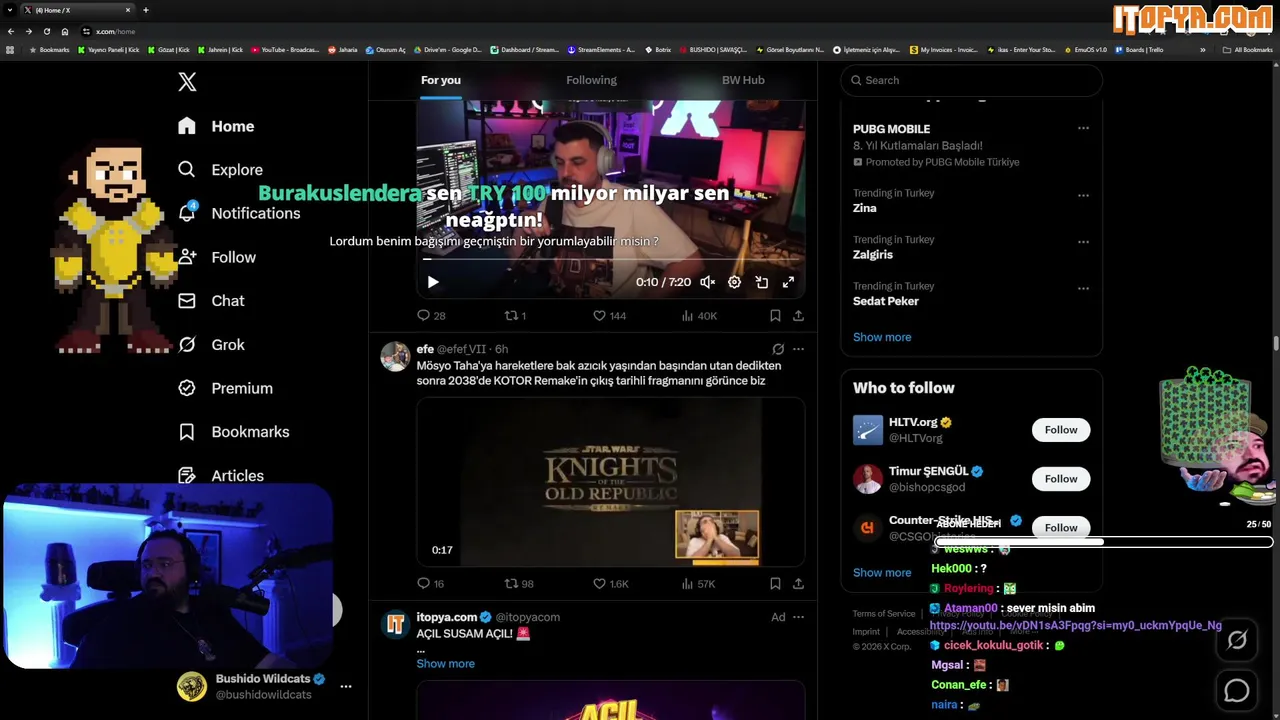Repost the post with 1 repost
The height and width of the screenshot is (720, 1280).
[x=516, y=315]
